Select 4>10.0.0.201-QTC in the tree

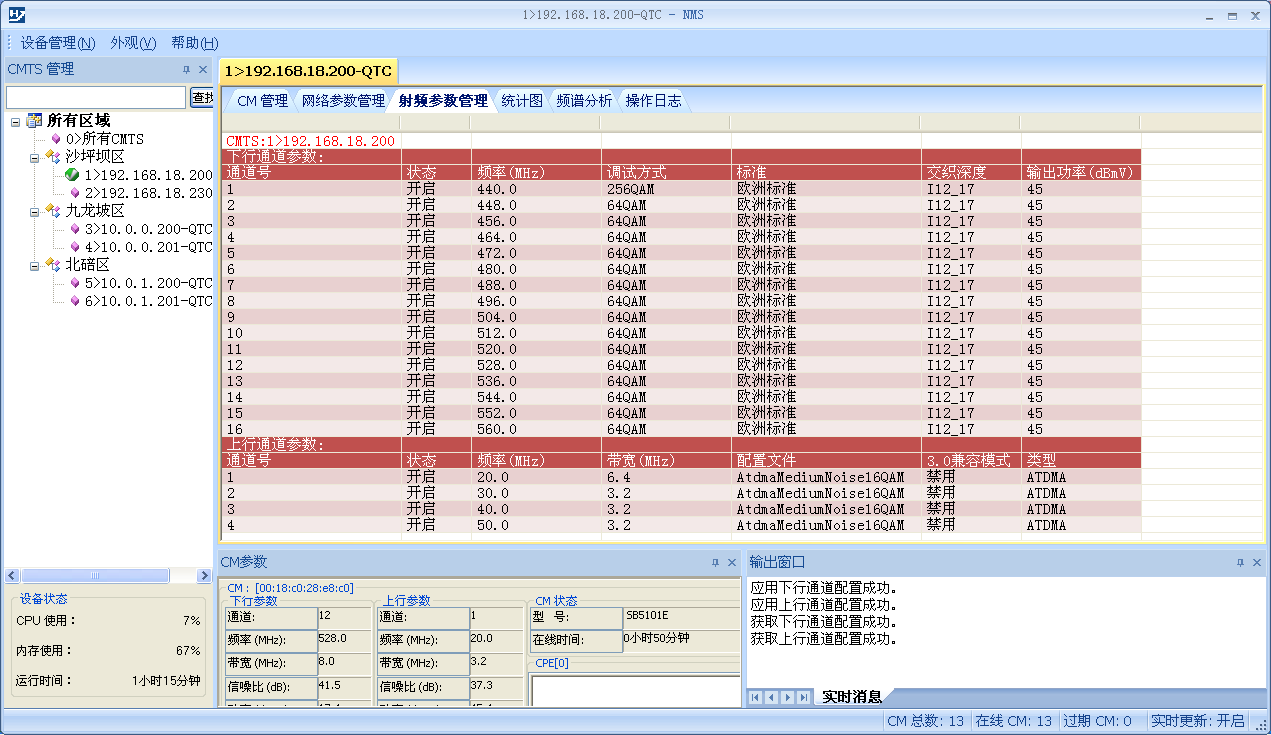(x=148, y=247)
